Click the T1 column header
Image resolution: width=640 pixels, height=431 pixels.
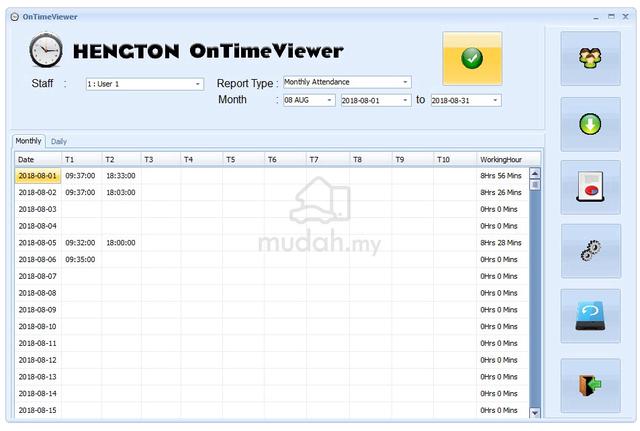81,160
